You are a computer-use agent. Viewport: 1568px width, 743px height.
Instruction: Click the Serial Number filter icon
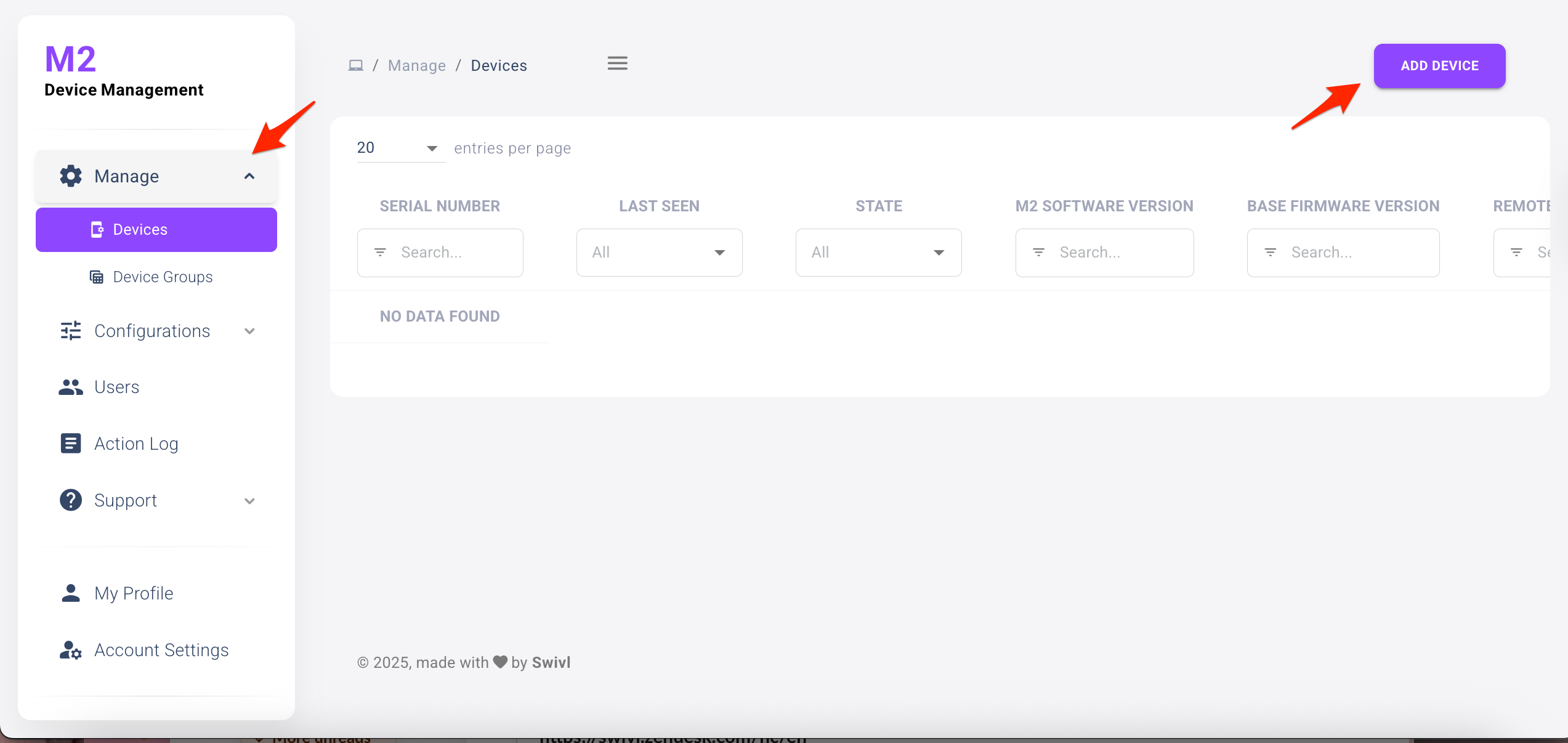381,253
